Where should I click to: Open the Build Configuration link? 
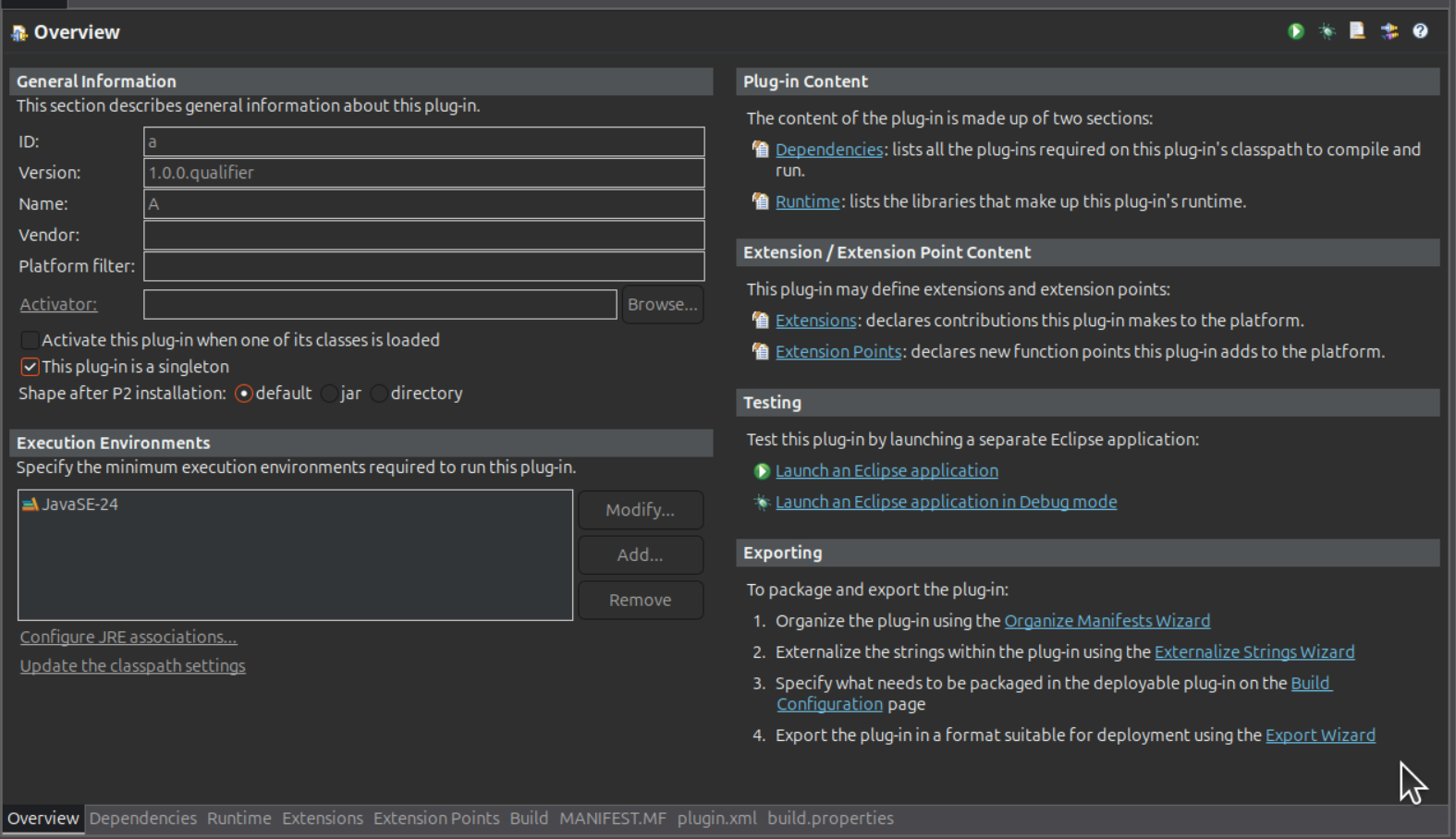click(x=1312, y=684)
